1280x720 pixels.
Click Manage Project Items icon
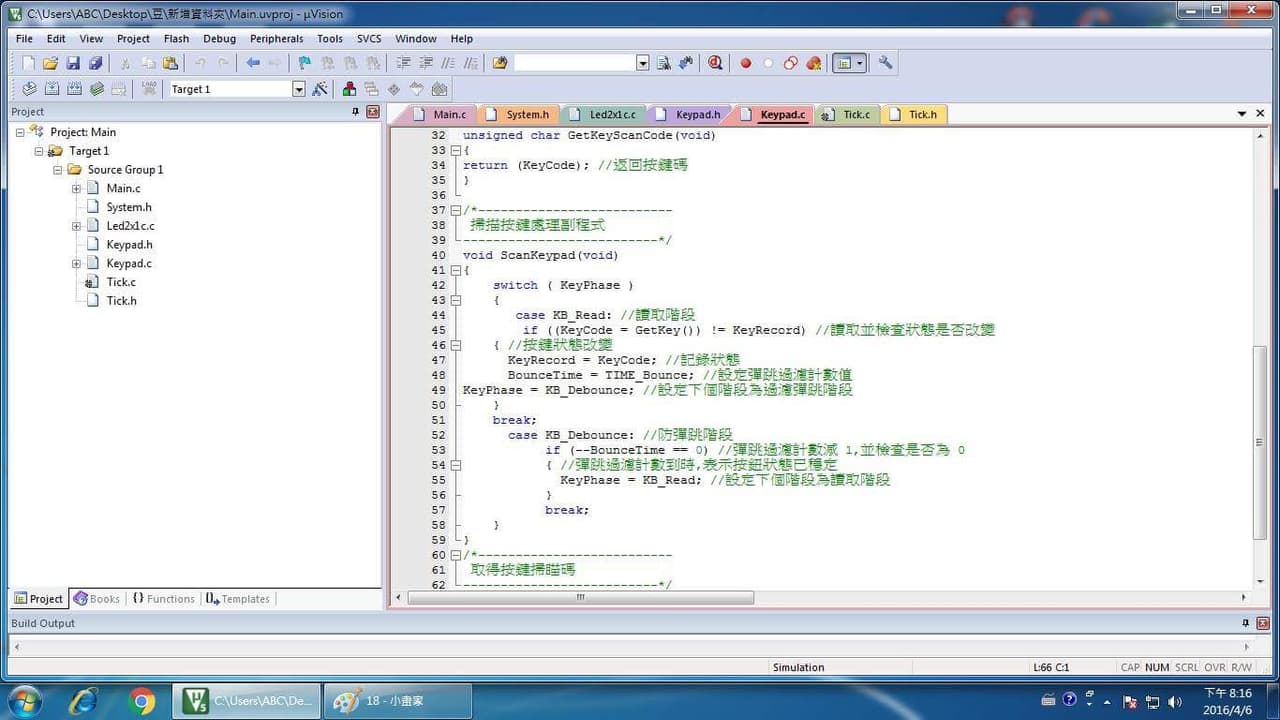coord(349,89)
